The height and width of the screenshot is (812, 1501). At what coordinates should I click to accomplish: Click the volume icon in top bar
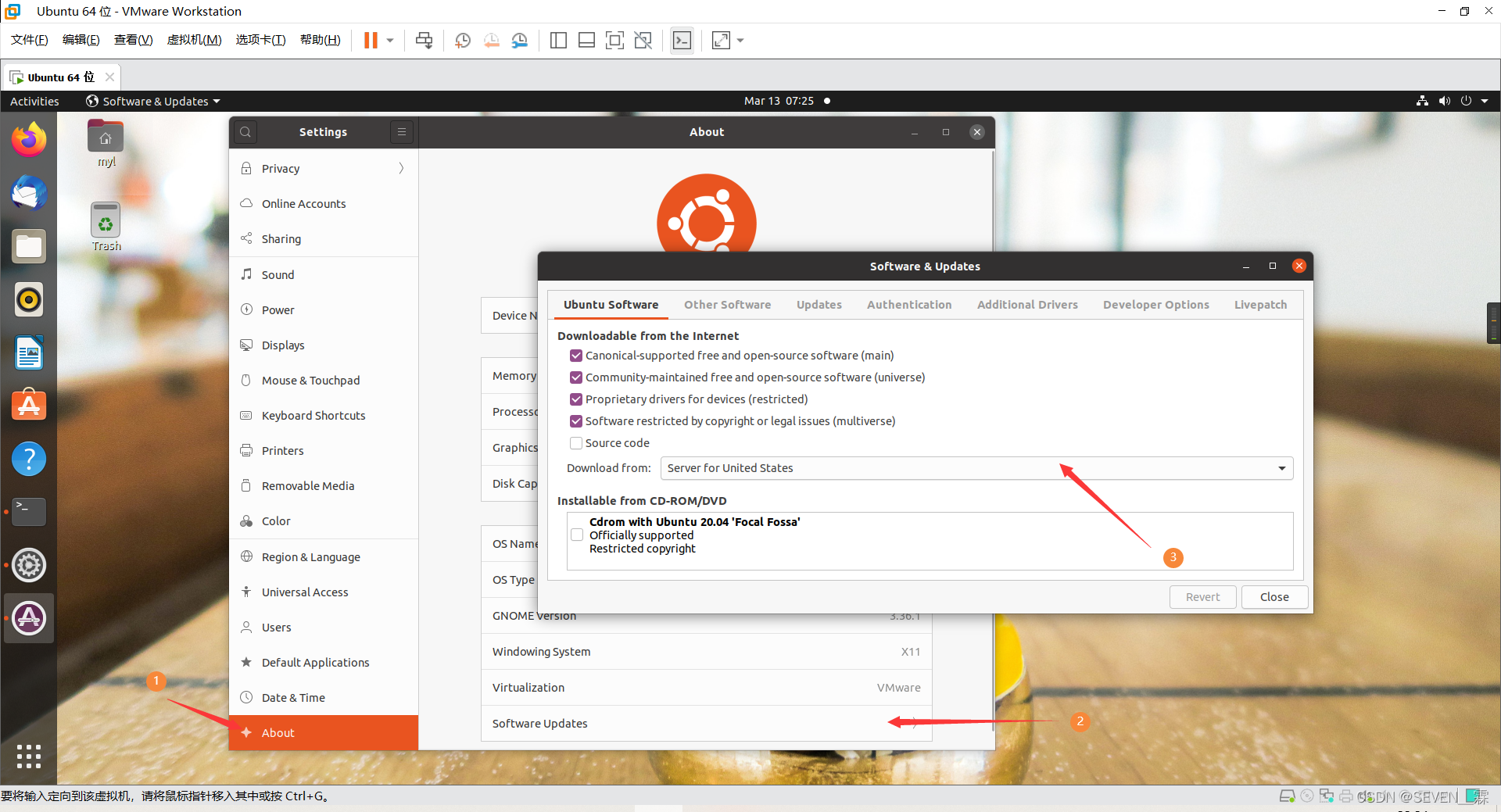[x=1444, y=101]
